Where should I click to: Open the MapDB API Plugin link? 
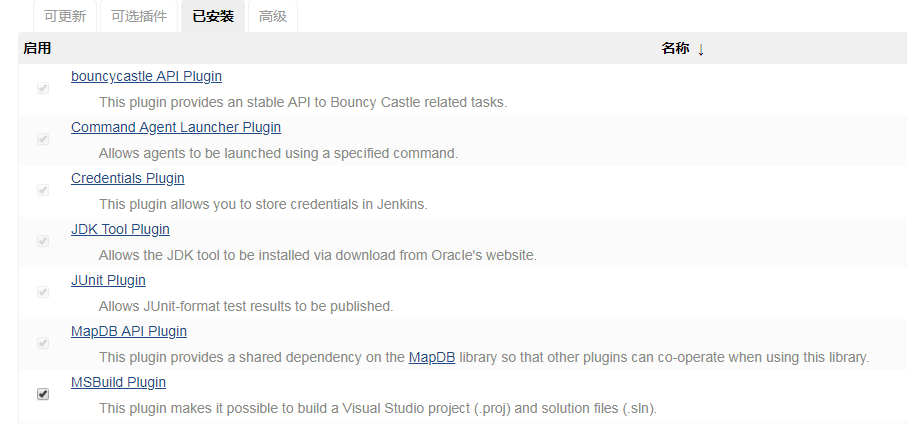click(129, 331)
